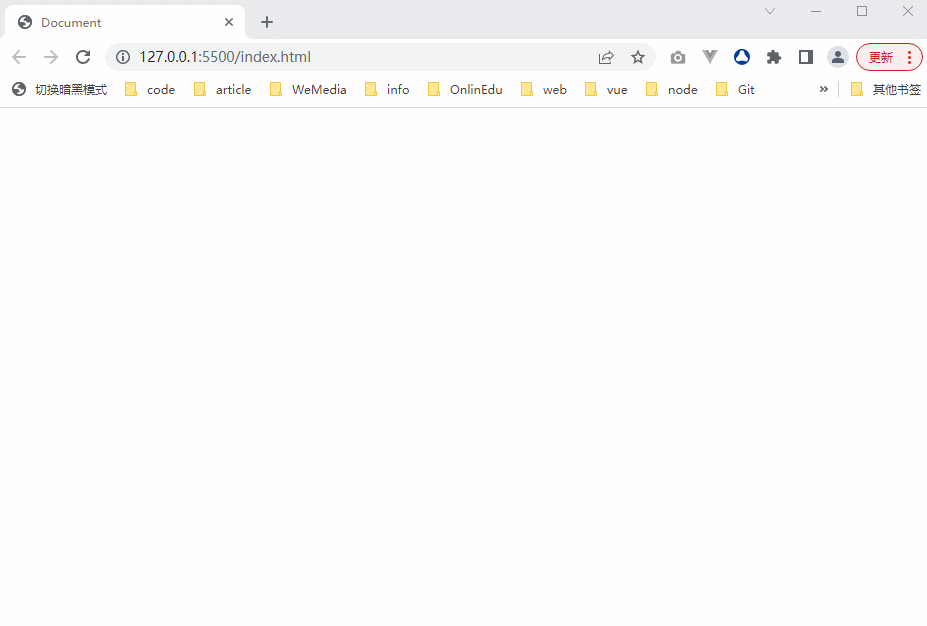Open the Vue devtools extension icon
Viewport: 927px width, 626px height.
coord(710,57)
